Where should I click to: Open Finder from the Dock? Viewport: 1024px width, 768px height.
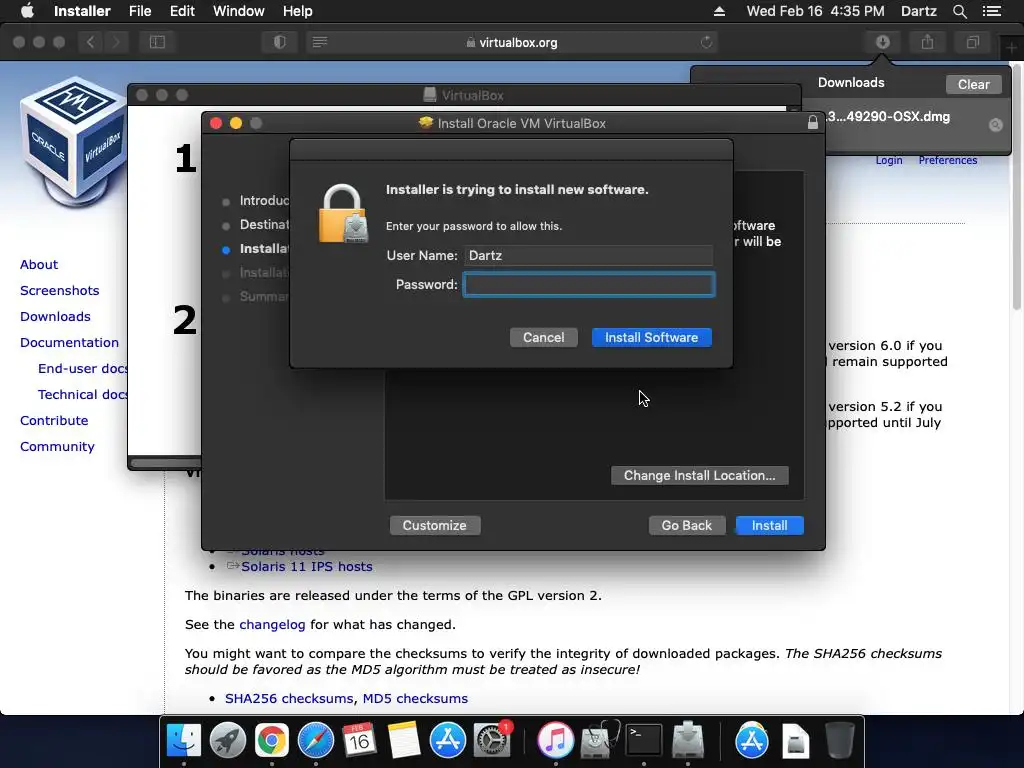[184, 741]
